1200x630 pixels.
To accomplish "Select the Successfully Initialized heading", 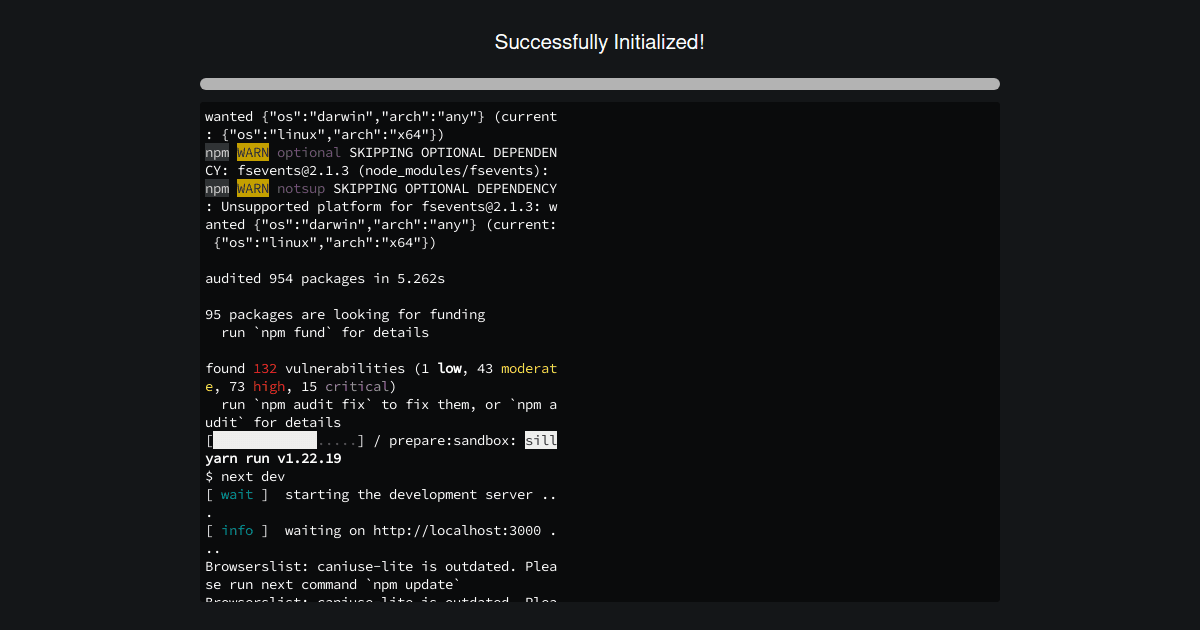I will pyautogui.click(x=599, y=42).
